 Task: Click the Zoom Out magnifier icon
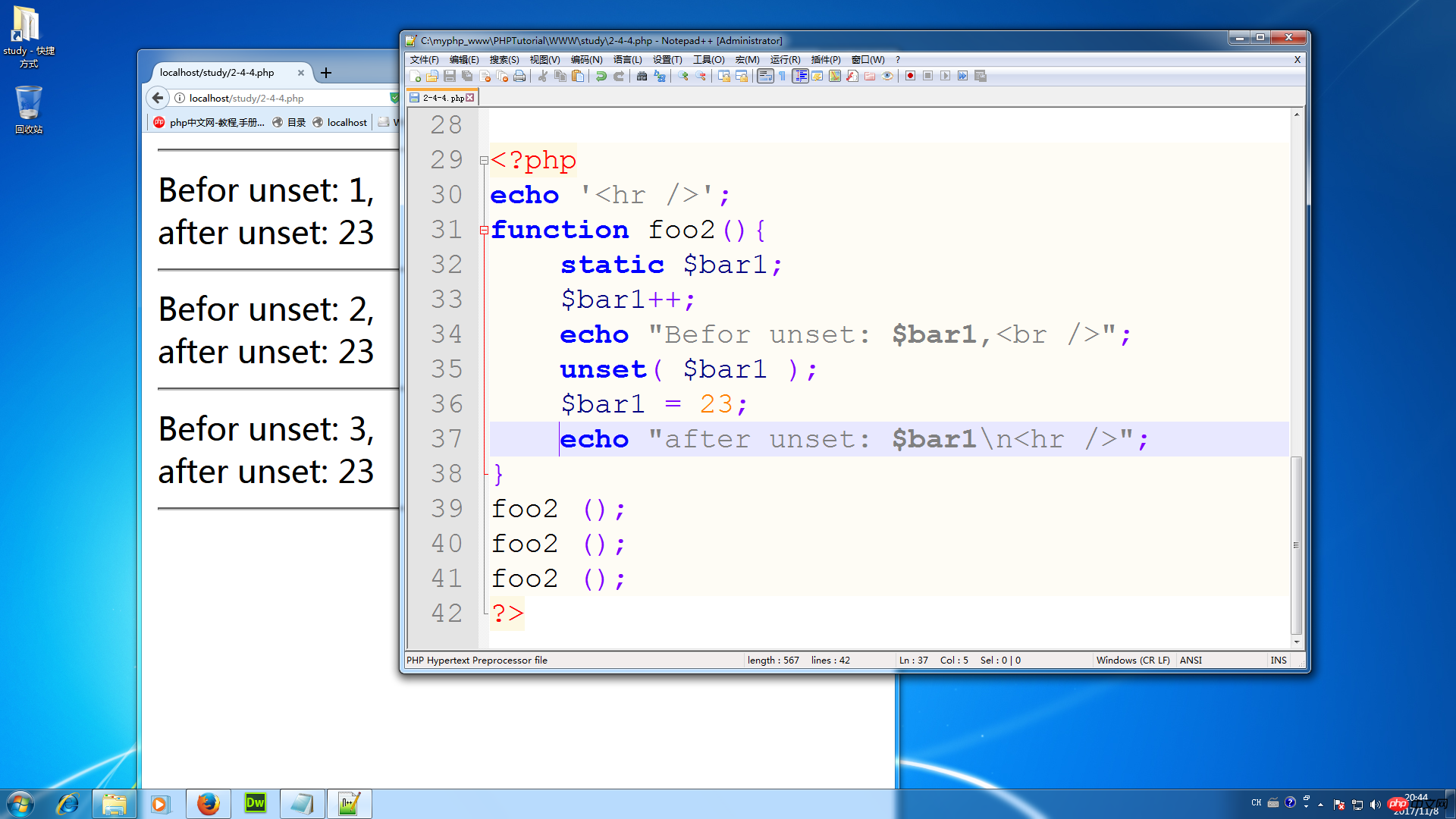click(701, 76)
